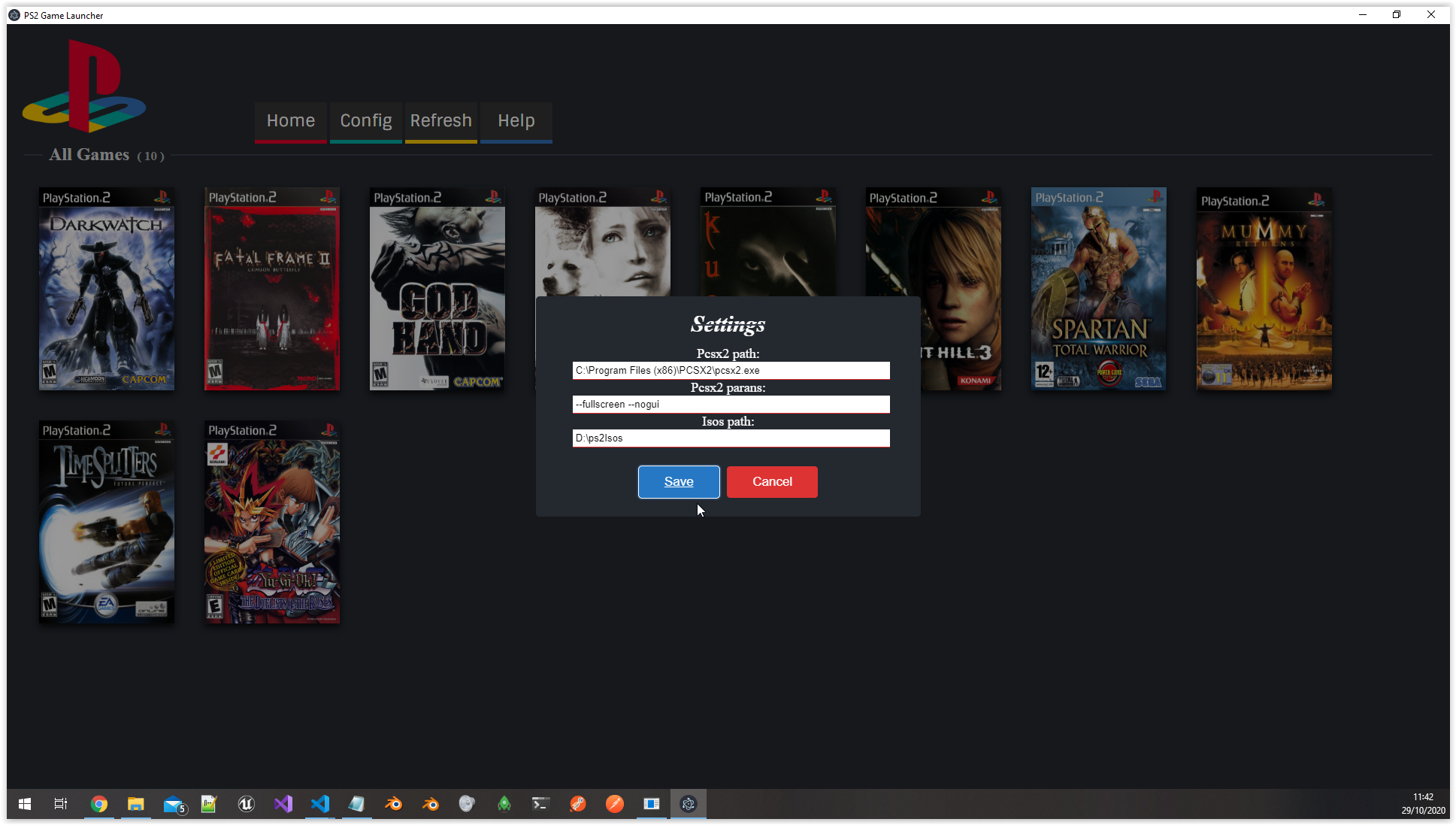
Task: Open the terminal taskbar icon
Action: click(540, 804)
